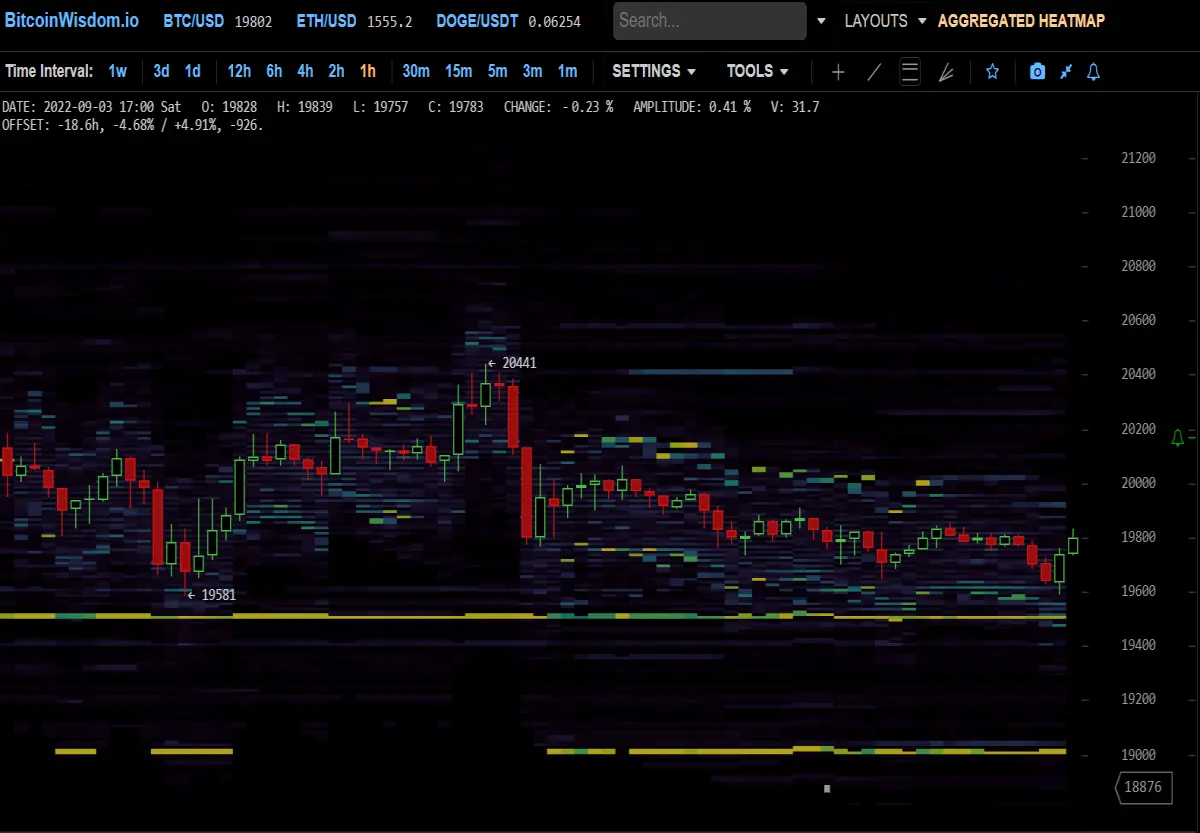
Task: Click the 19000 price axis label
Action: click(1139, 754)
